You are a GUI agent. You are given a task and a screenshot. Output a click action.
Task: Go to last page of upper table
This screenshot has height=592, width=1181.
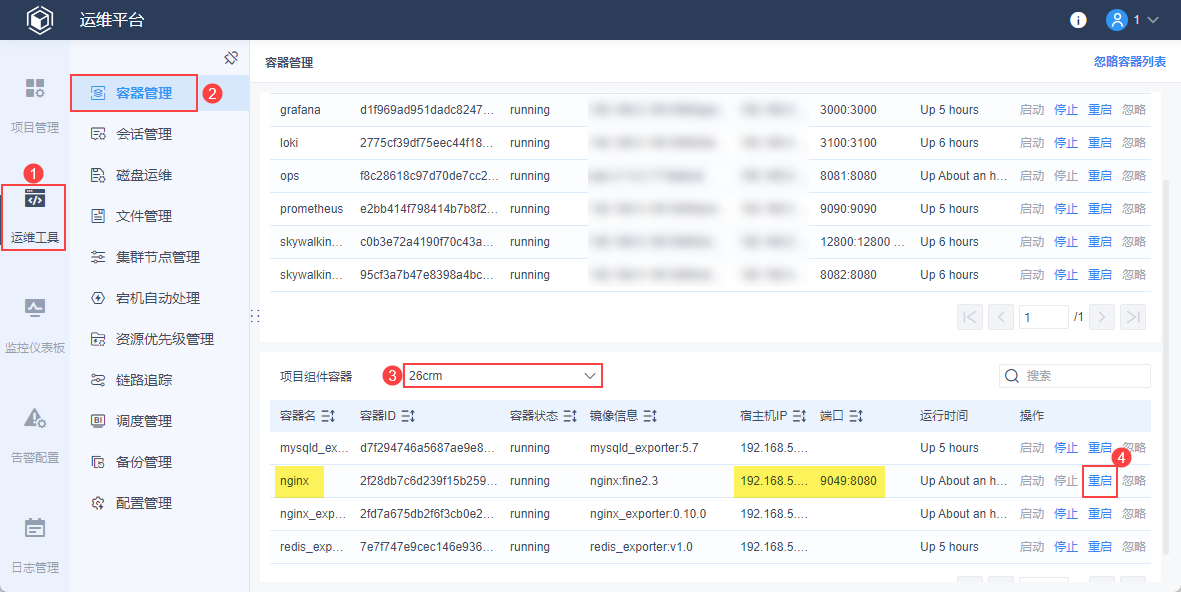tap(1133, 317)
